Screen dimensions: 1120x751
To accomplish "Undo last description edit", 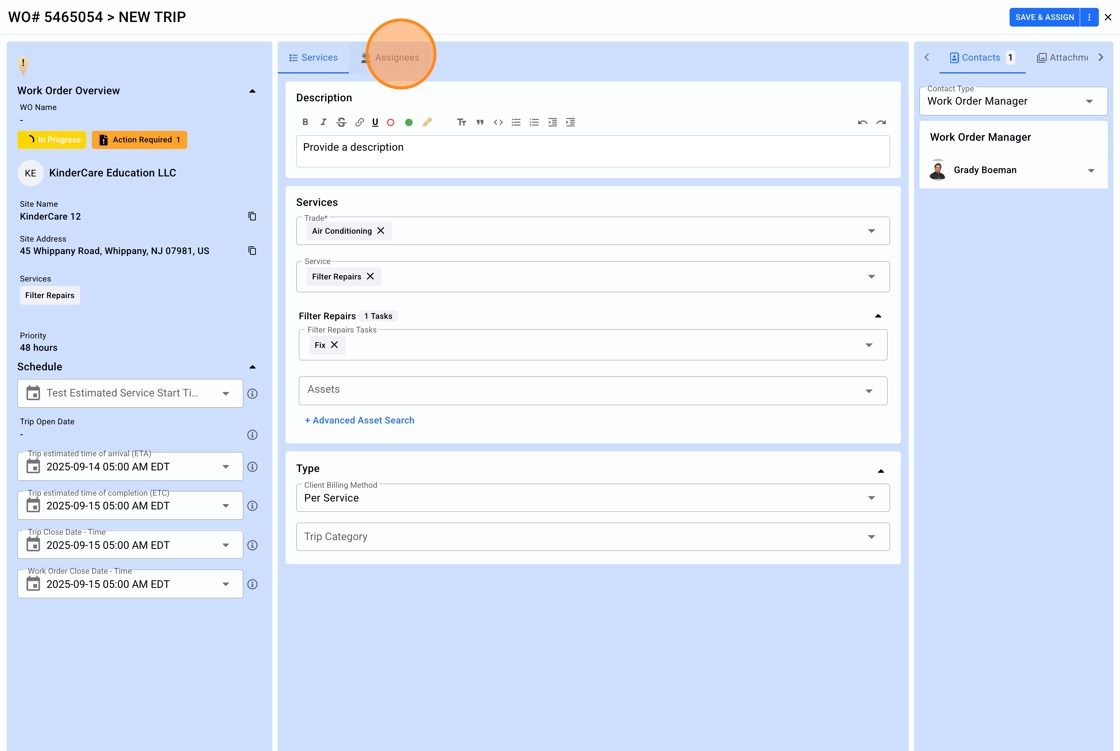I will point(862,122).
